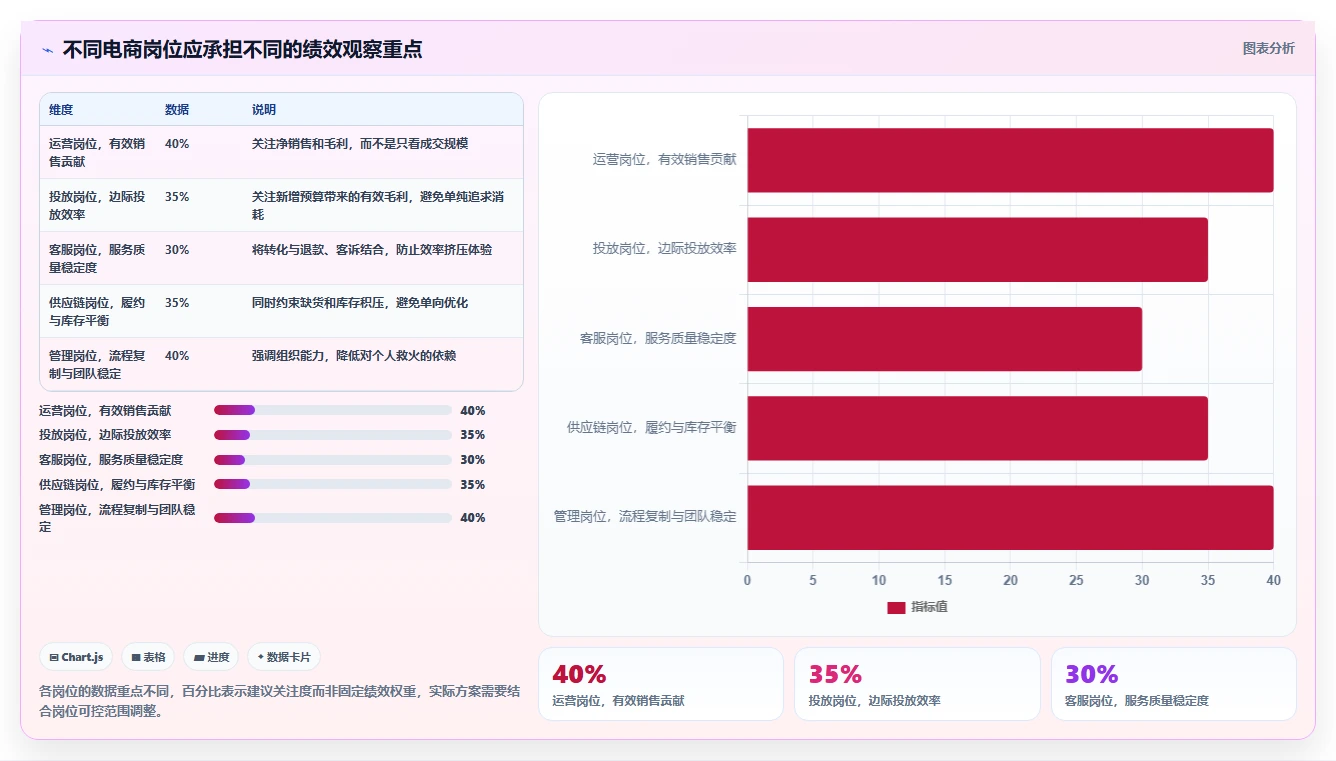Select the 进度 chip
The width and height of the screenshot is (1336, 761).
tap(211, 657)
